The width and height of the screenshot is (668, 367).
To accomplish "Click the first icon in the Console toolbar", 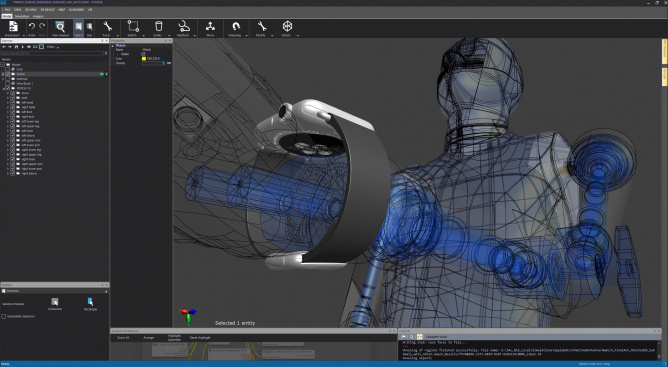I will pyautogui.click(x=403, y=337).
